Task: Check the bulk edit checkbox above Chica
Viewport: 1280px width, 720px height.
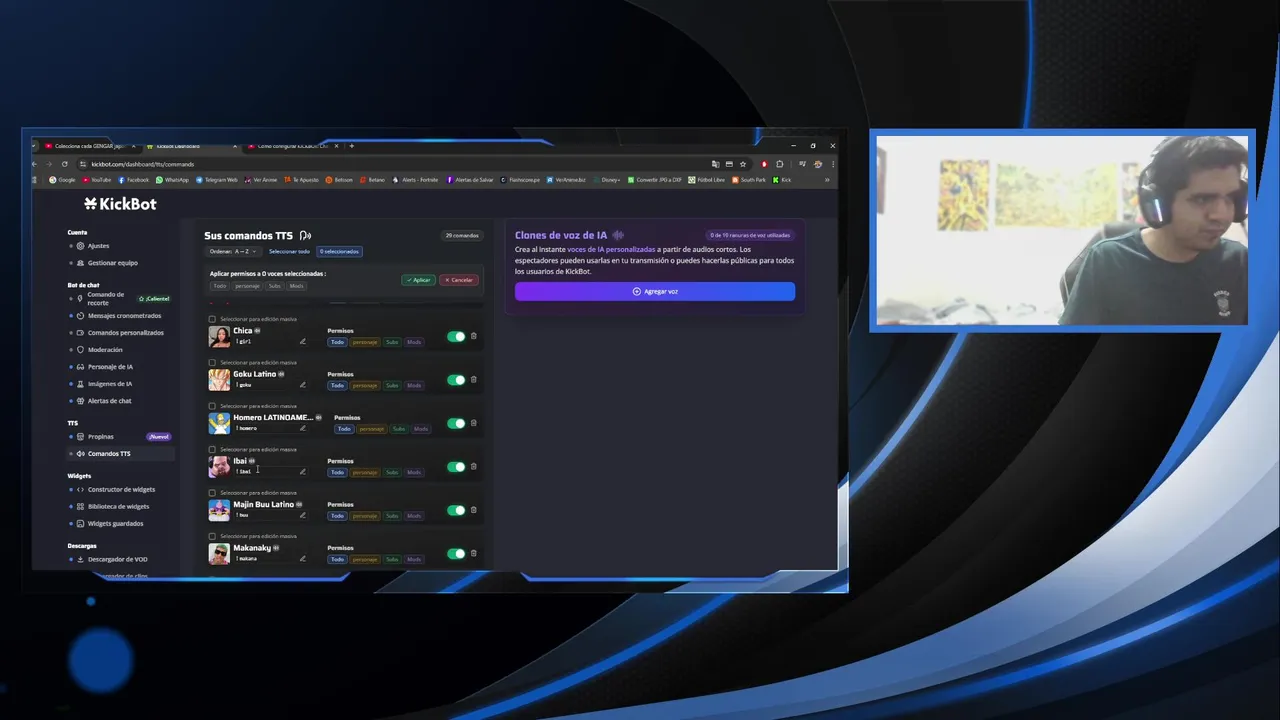Action: tap(212, 319)
